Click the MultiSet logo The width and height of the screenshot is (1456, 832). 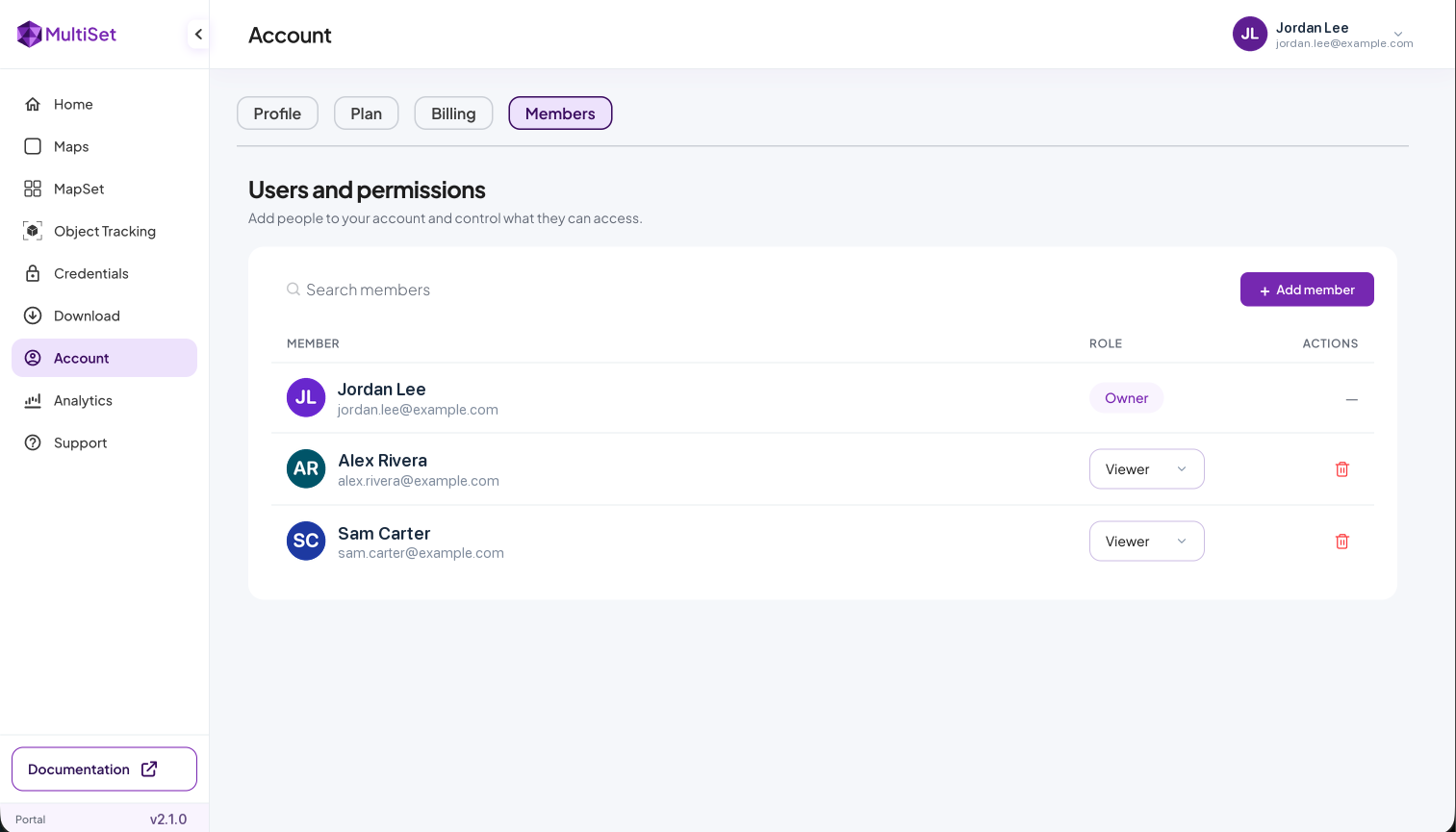click(66, 34)
